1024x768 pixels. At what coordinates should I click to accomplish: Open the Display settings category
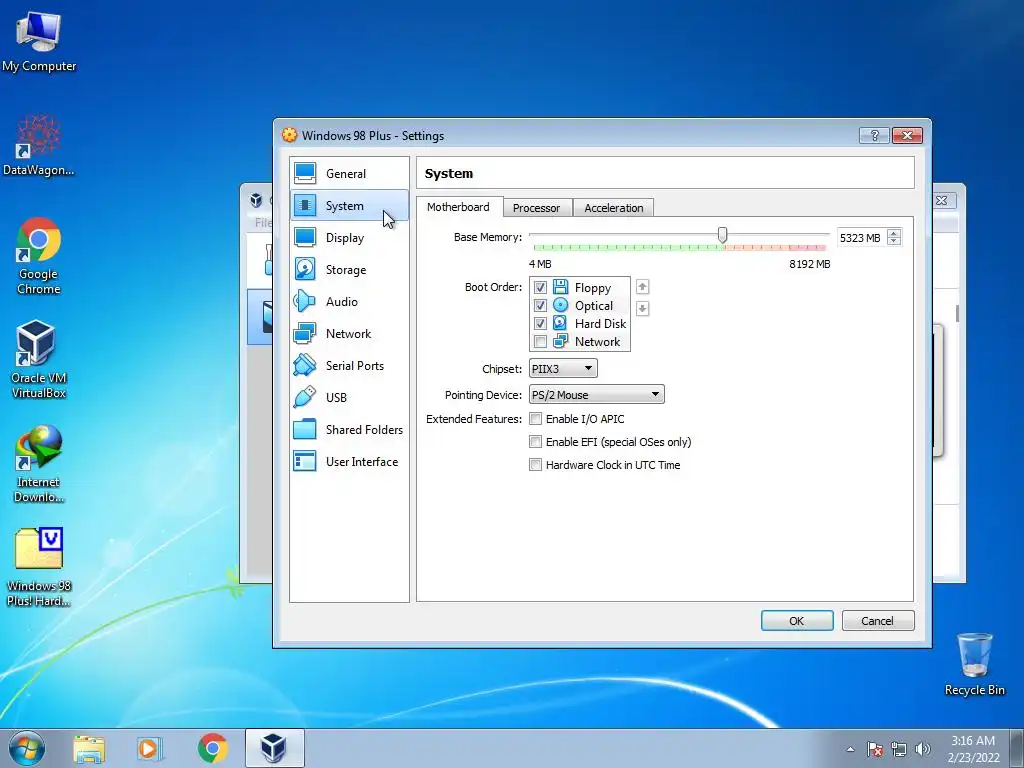[x=349, y=238]
